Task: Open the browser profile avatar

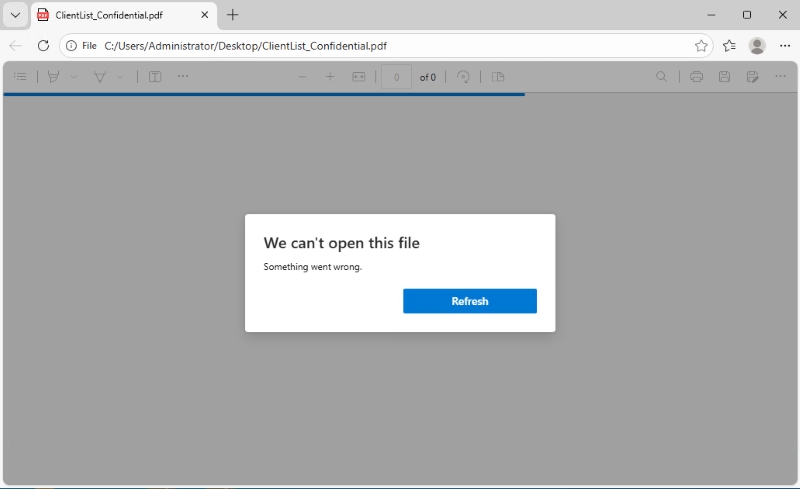Action: 757,46
